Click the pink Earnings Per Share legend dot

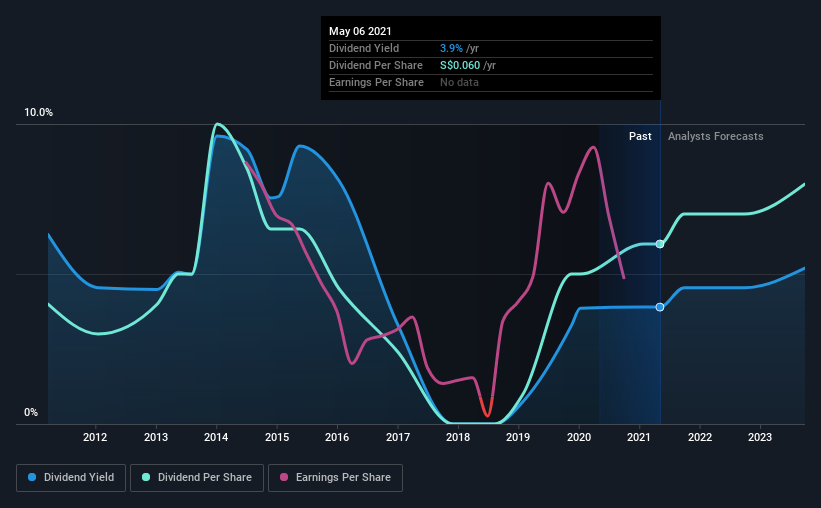tap(284, 477)
